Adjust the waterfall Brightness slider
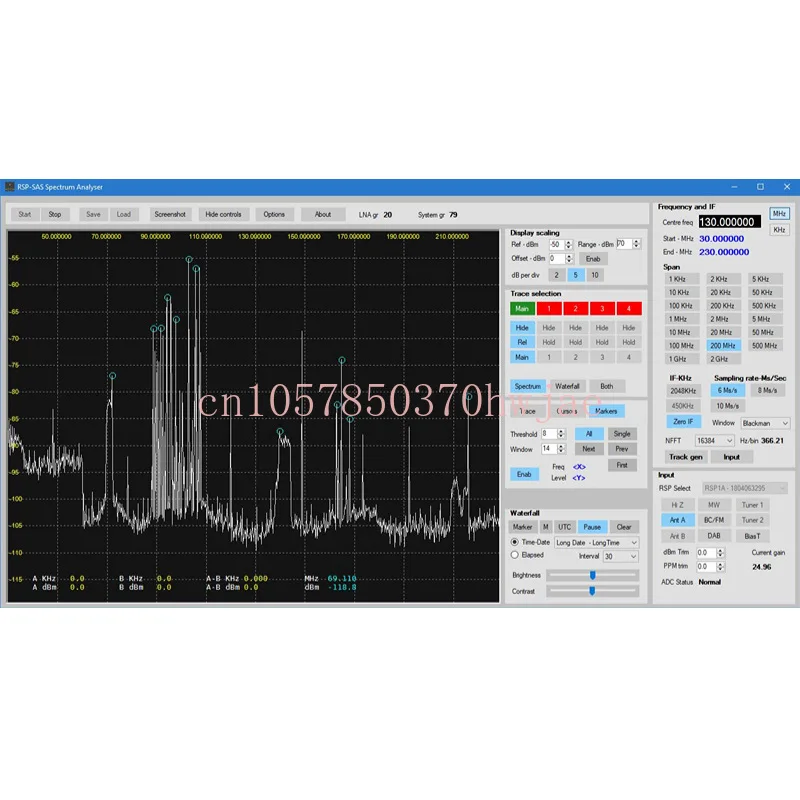800x800 pixels. [593, 575]
